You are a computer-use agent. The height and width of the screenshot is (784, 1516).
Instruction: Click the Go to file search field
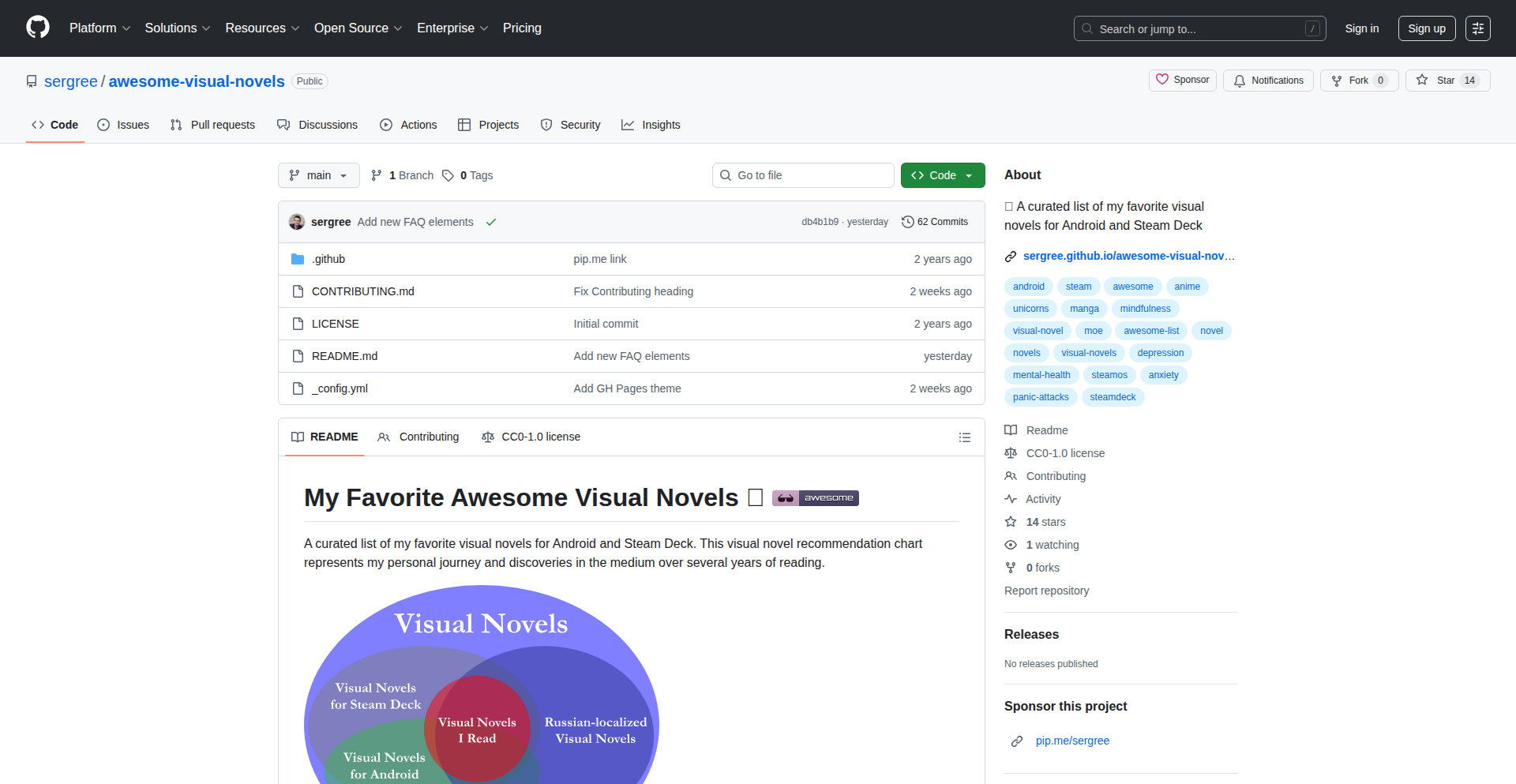point(803,175)
